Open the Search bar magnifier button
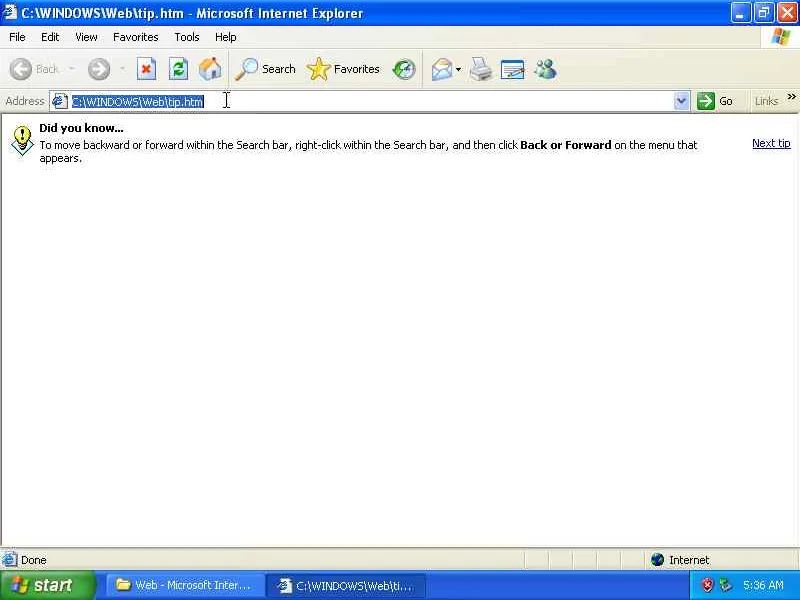 coord(265,69)
